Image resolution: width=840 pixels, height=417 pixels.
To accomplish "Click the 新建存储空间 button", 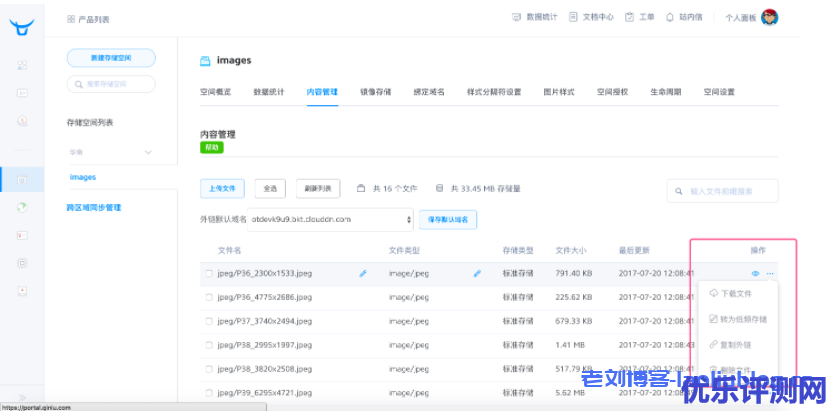I will click(111, 57).
